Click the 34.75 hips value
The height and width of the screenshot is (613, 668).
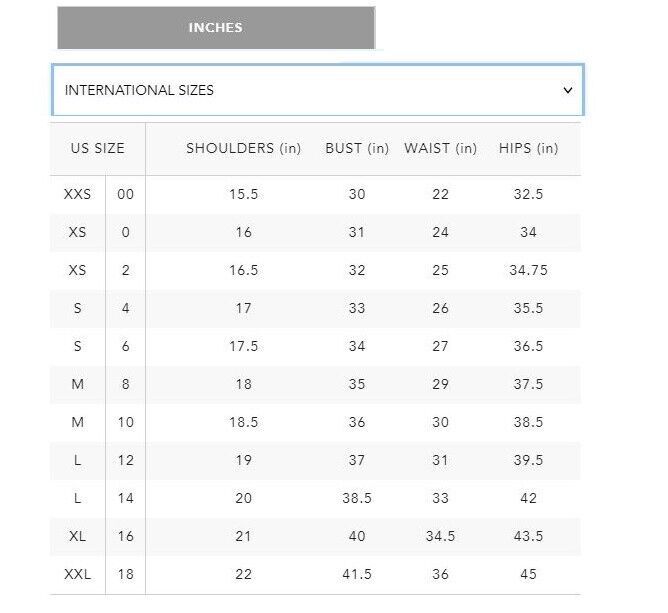tap(528, 270)
